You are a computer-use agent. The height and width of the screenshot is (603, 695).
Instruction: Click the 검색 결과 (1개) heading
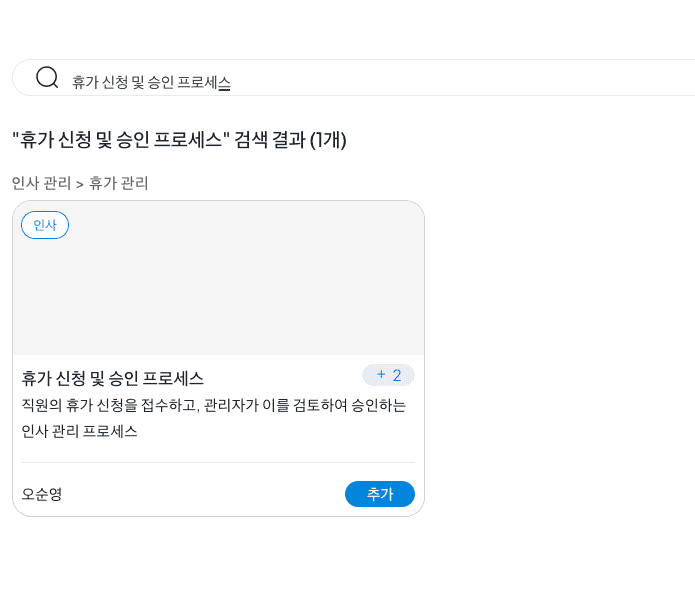pyautogui.click(x=290, y=140)
